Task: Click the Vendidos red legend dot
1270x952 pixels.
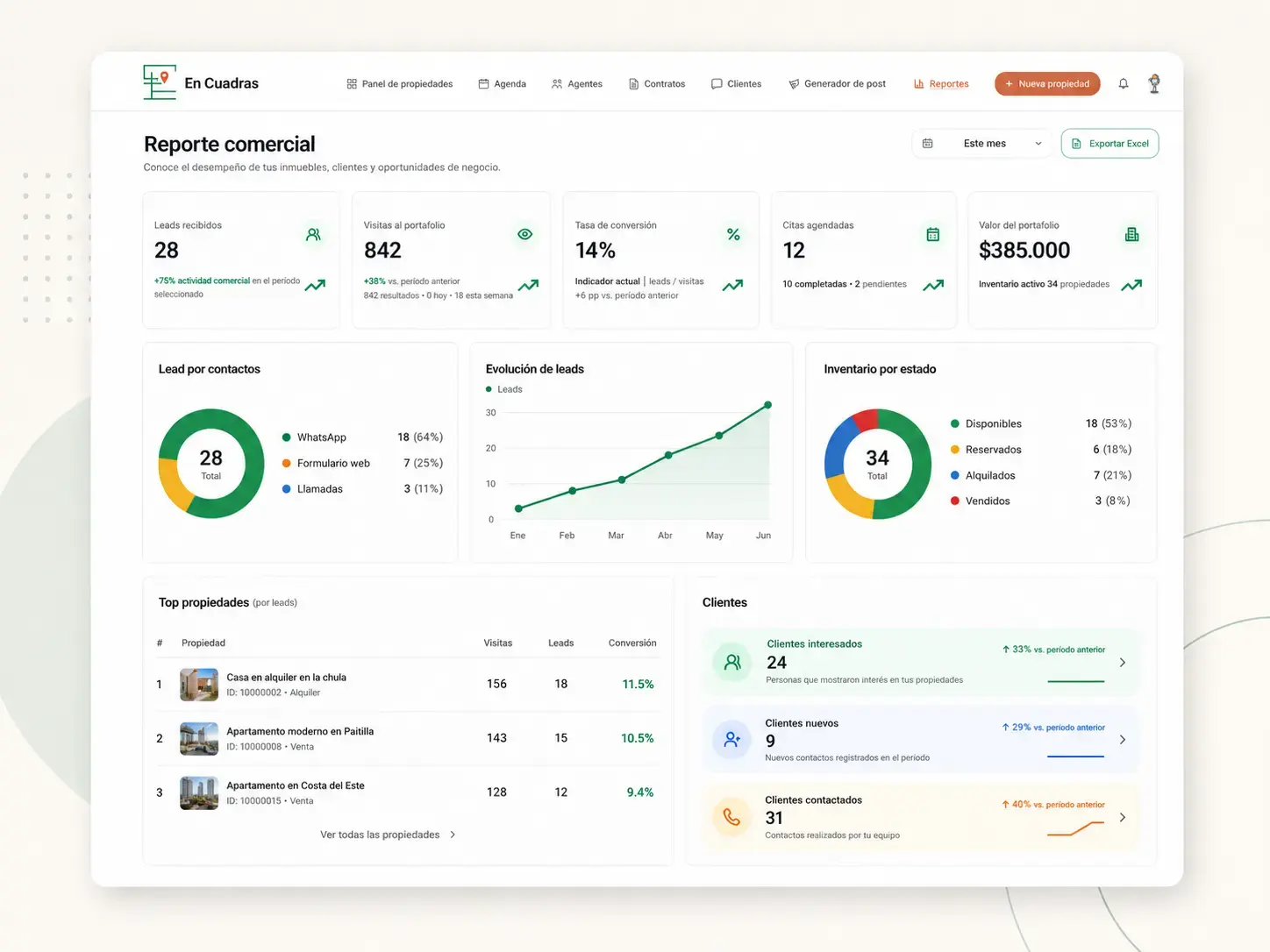Action: (x=955, y=501)
